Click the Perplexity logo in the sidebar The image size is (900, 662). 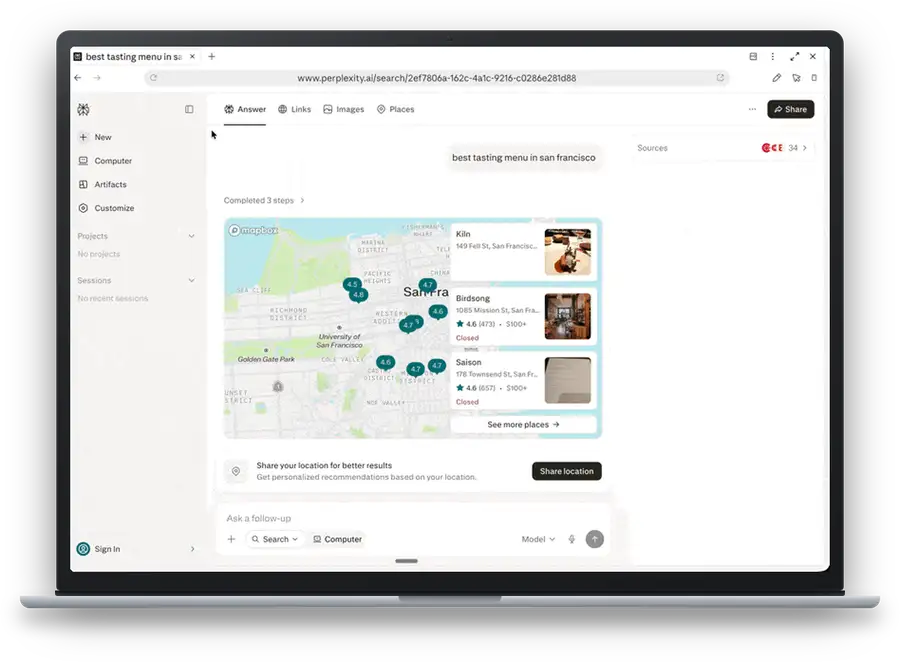point(83,109)
